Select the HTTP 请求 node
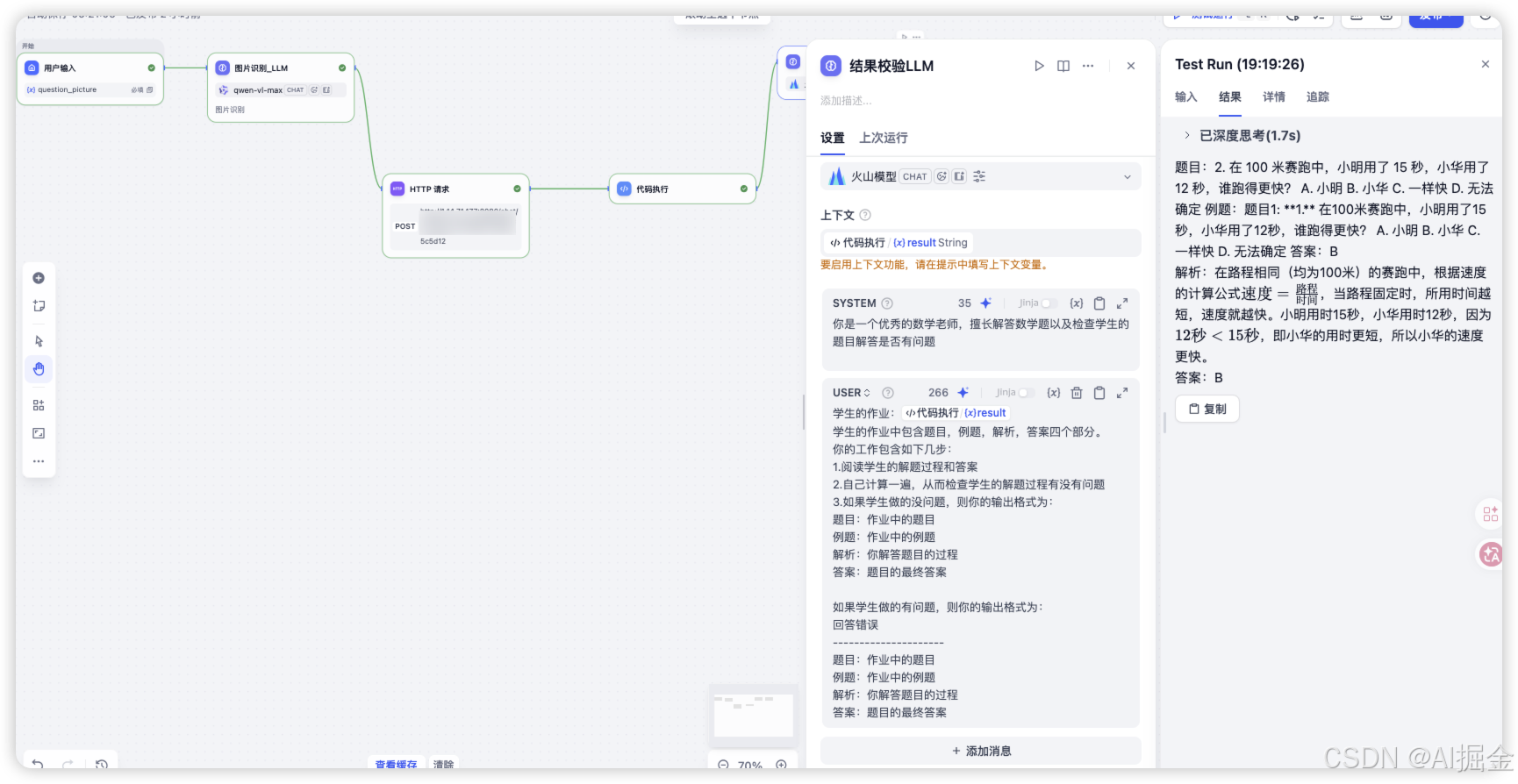This screenshot has height=784, width=1518. [x=455, y=216]
